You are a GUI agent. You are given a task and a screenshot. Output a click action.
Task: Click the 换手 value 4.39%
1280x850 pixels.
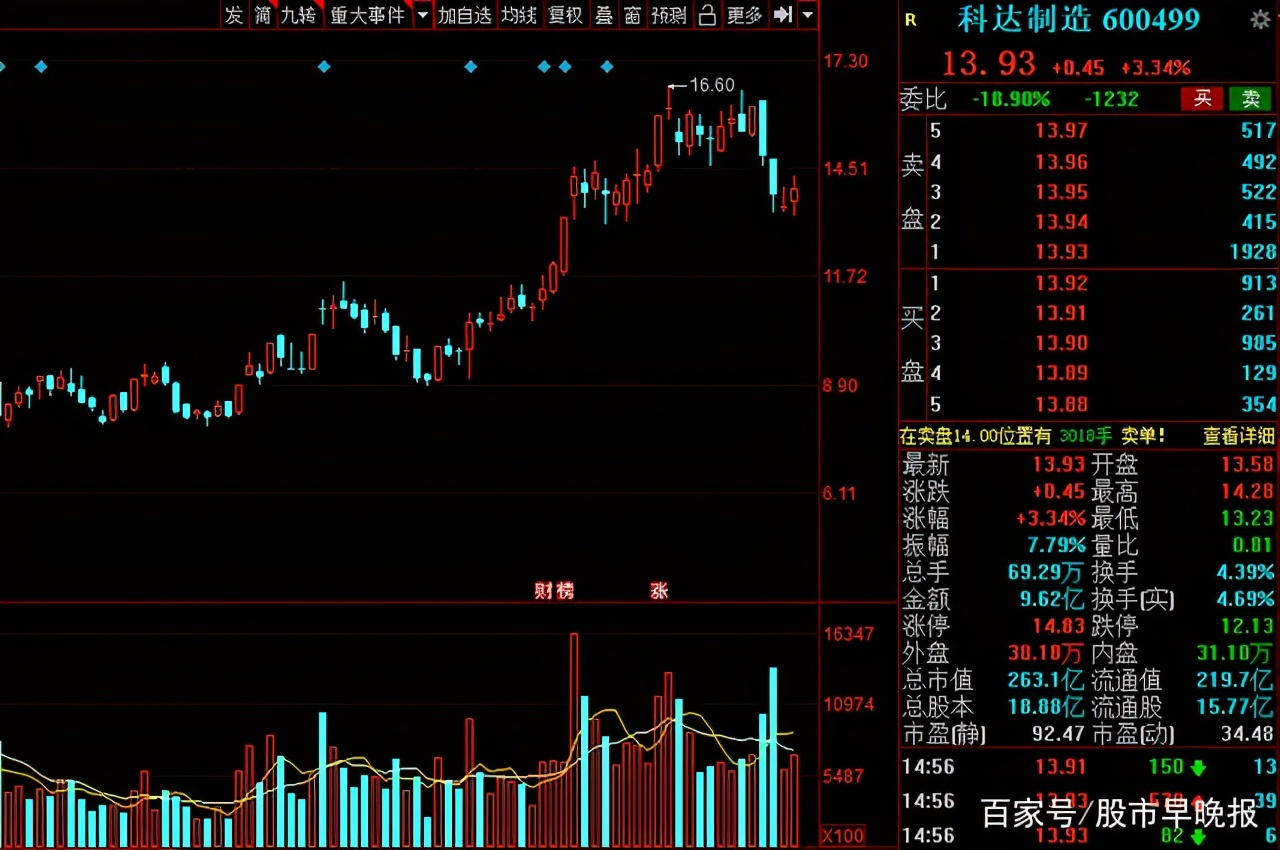pos(1246,573)
